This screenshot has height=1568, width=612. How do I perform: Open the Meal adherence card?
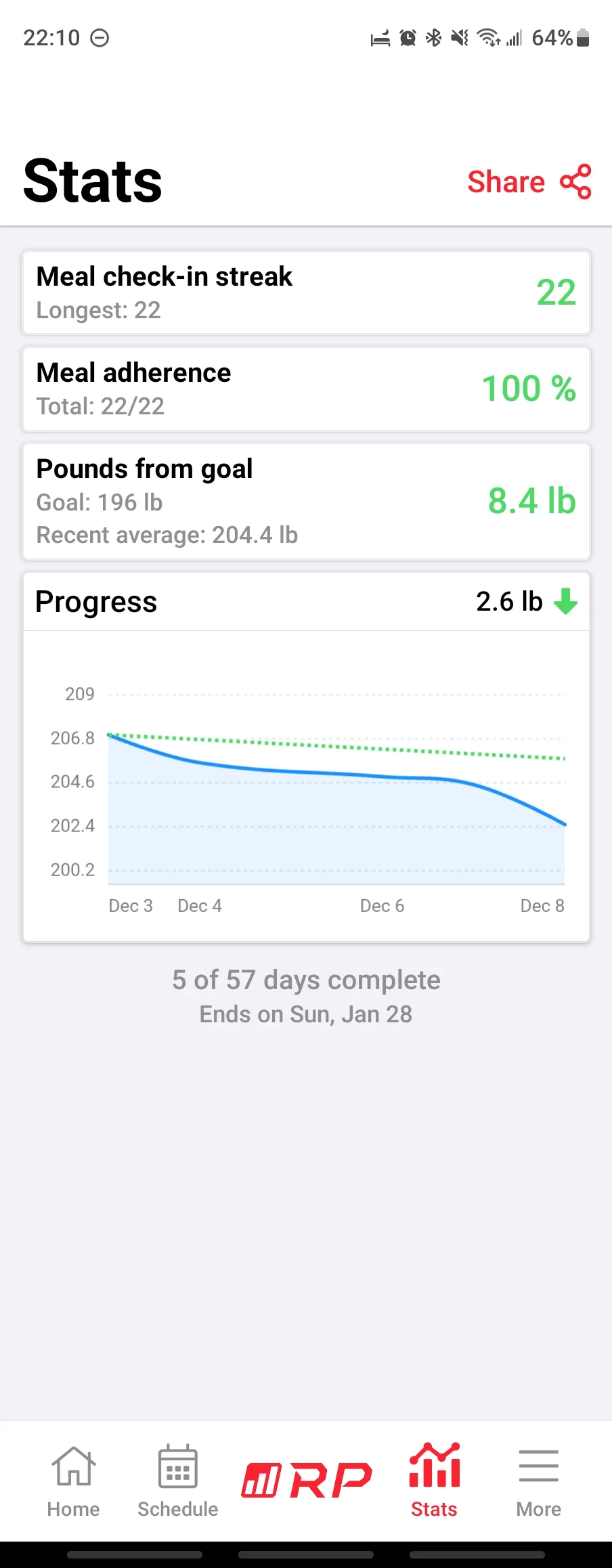[306, 389]
